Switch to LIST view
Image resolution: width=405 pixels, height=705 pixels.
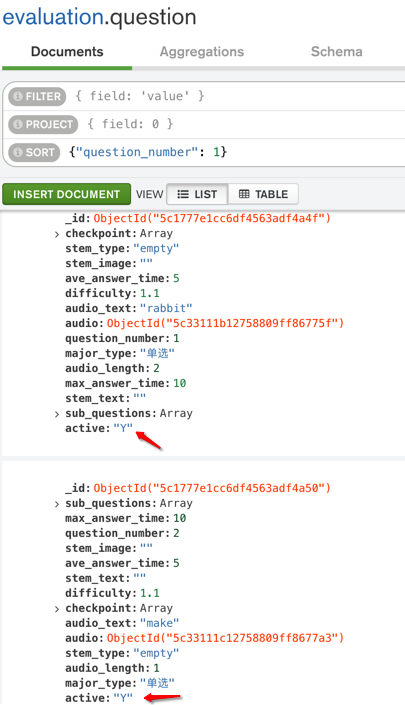(x=197, y=194)
